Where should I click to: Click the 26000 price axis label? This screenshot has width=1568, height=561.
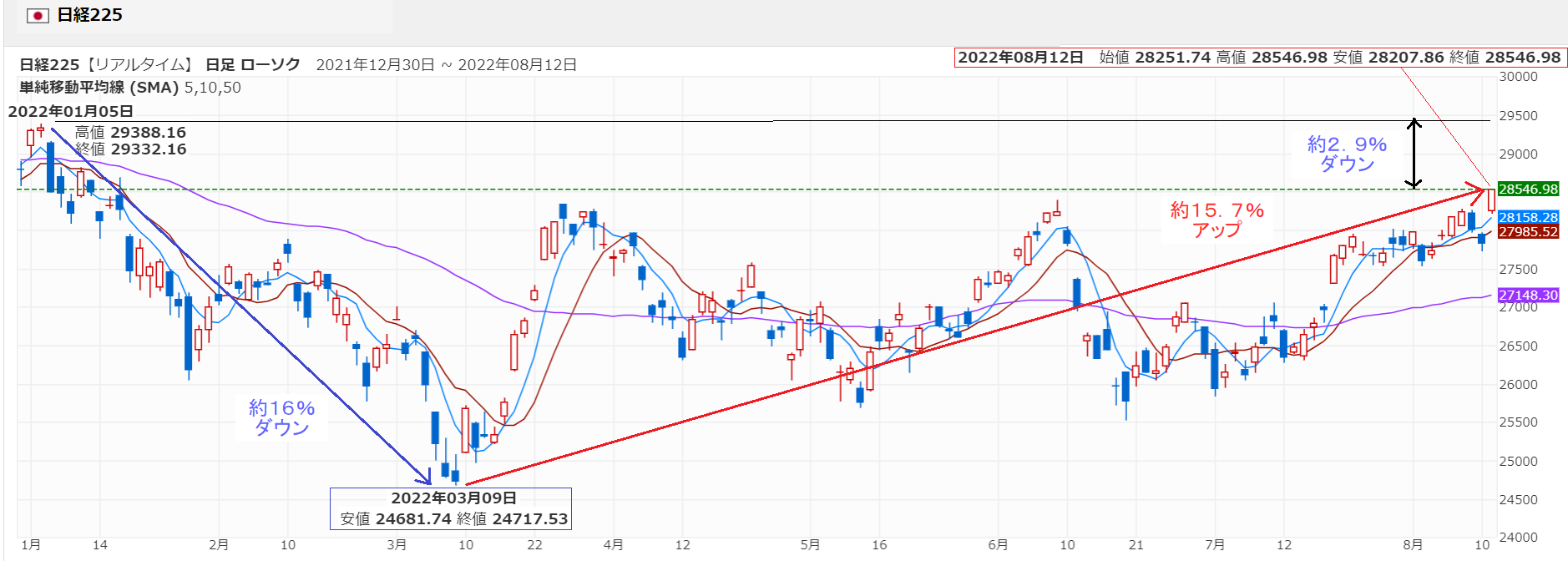1518,384
